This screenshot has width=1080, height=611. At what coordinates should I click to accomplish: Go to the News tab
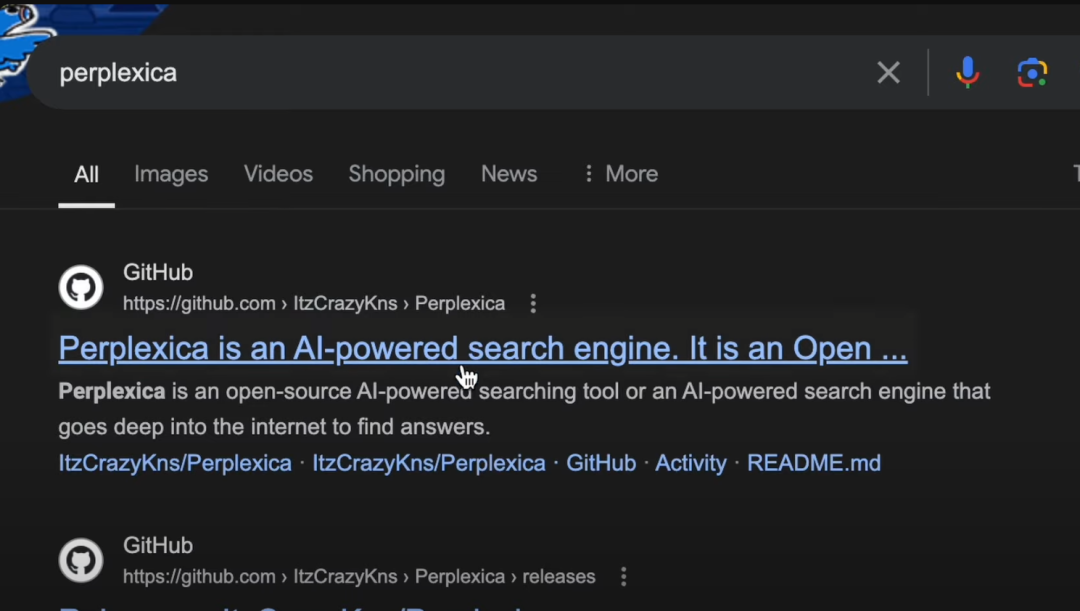pos(509,174)
